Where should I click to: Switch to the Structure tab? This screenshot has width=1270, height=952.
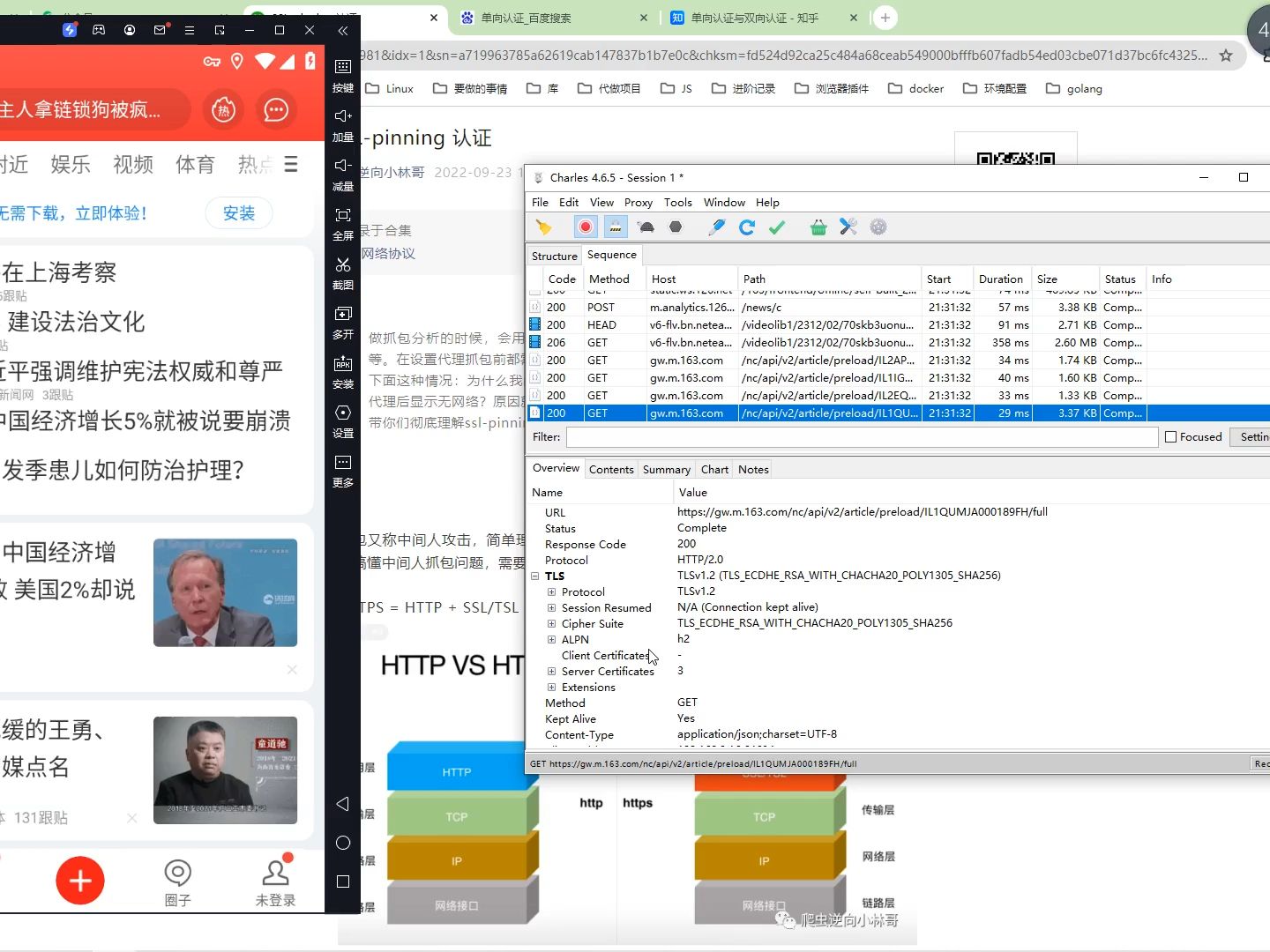click(554, 256)
